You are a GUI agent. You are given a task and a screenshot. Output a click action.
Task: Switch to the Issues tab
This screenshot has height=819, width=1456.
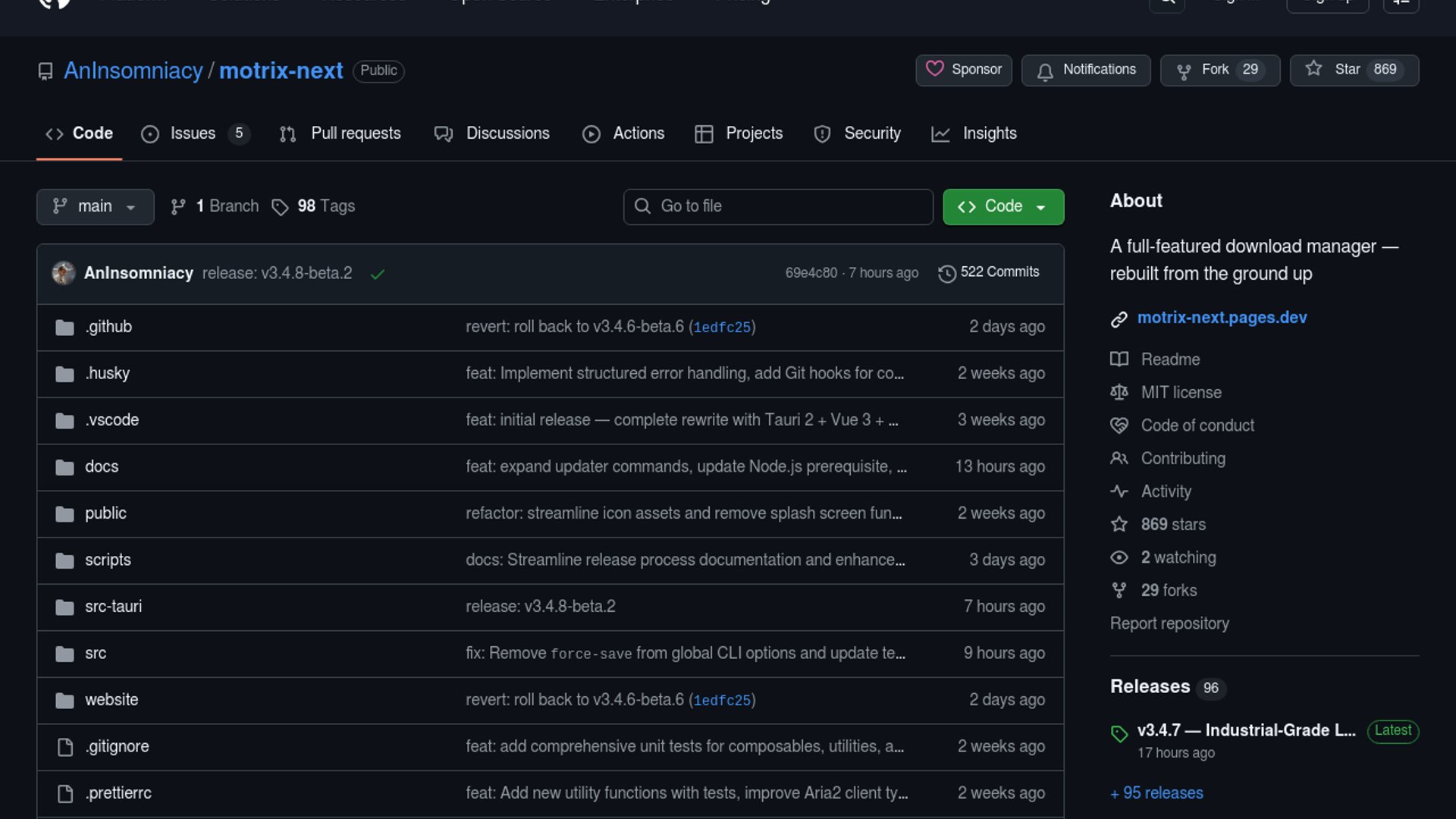(193, 133)
